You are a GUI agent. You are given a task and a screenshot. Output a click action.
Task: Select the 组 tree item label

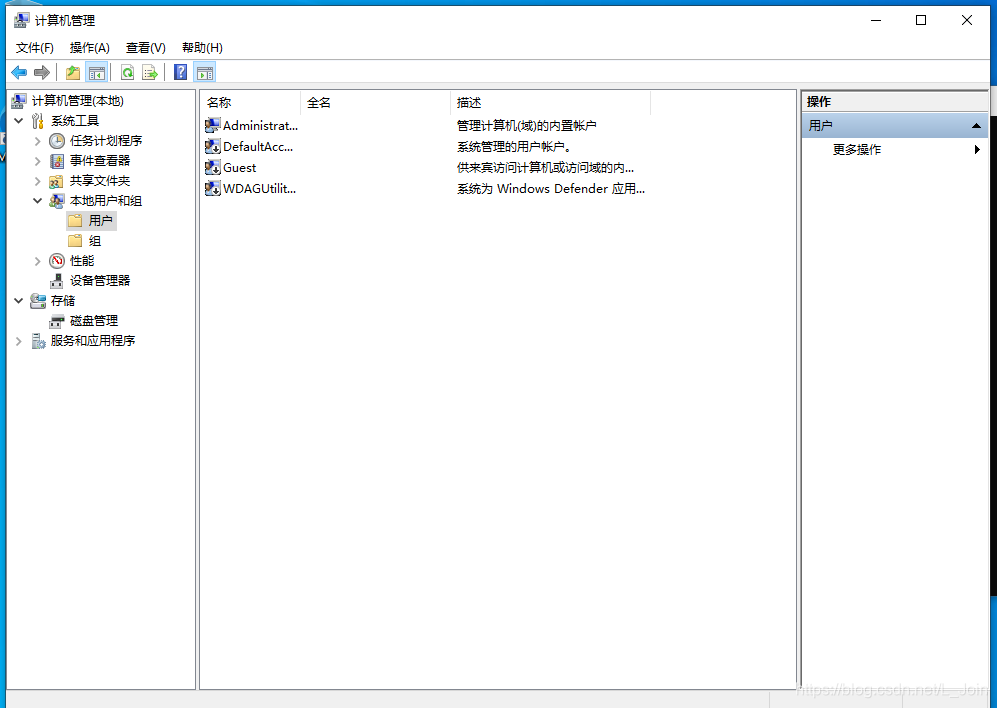click(95, 240)
